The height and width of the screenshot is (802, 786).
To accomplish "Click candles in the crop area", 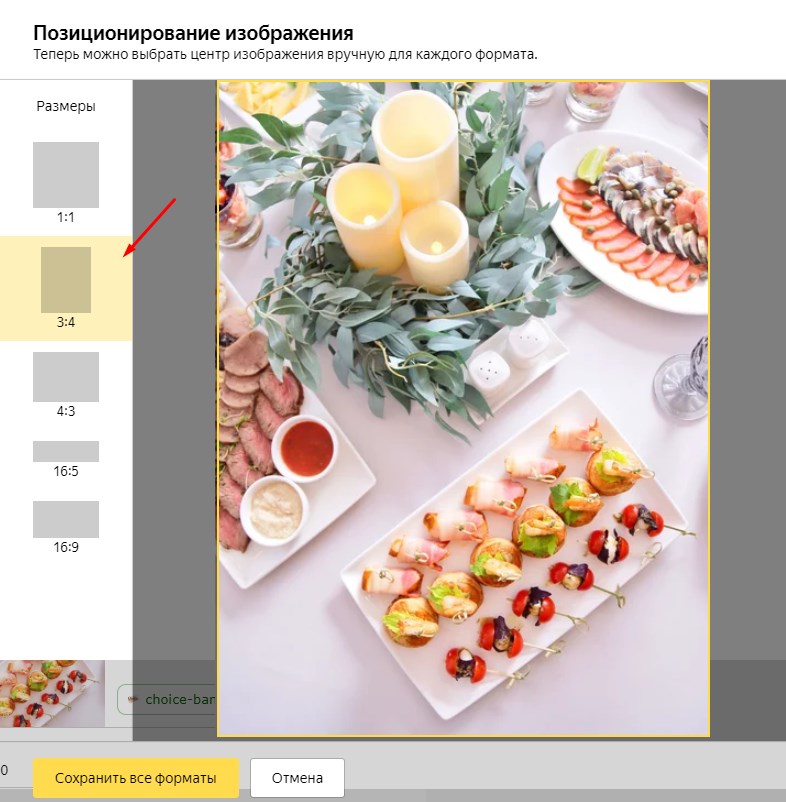I will 400,183.
